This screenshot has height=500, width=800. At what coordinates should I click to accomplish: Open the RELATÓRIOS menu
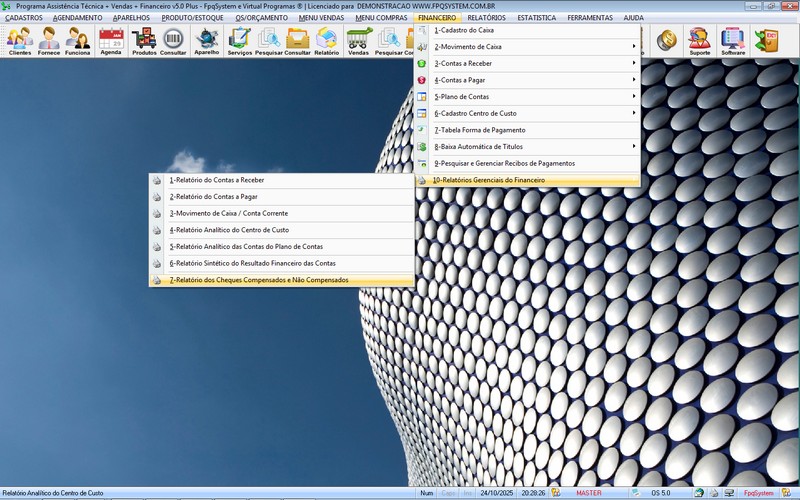point(487,18)
